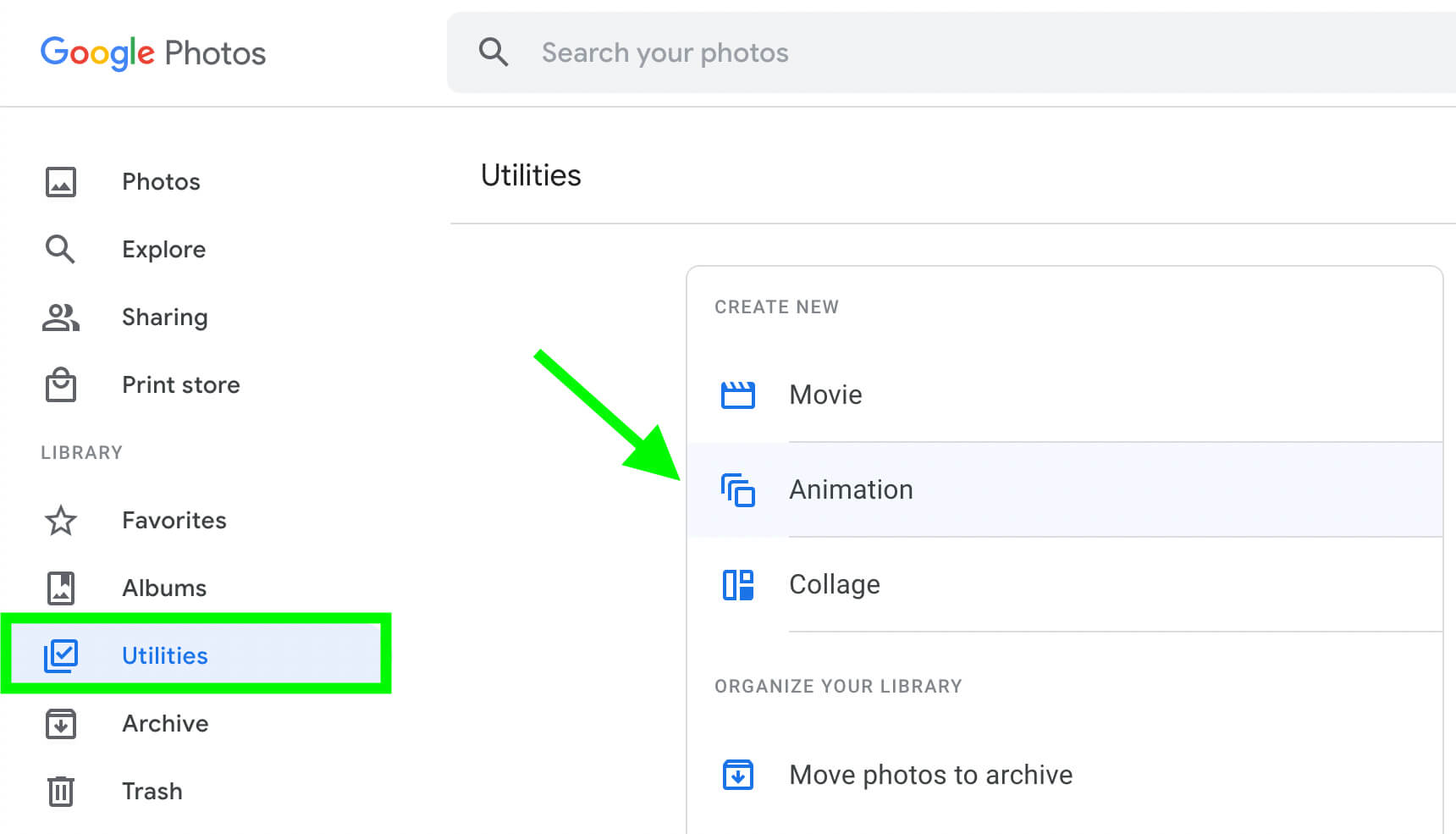Click the Animation stacked frames icon
Viewport: 1456px width, 834px height.
coord(737,490)
